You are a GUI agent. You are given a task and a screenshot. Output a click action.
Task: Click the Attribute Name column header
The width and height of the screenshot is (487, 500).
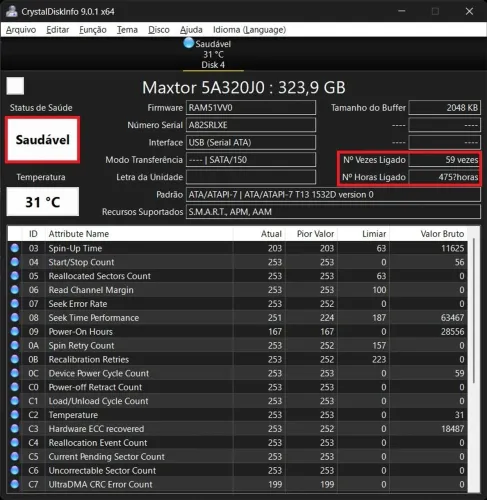(139, 234)
